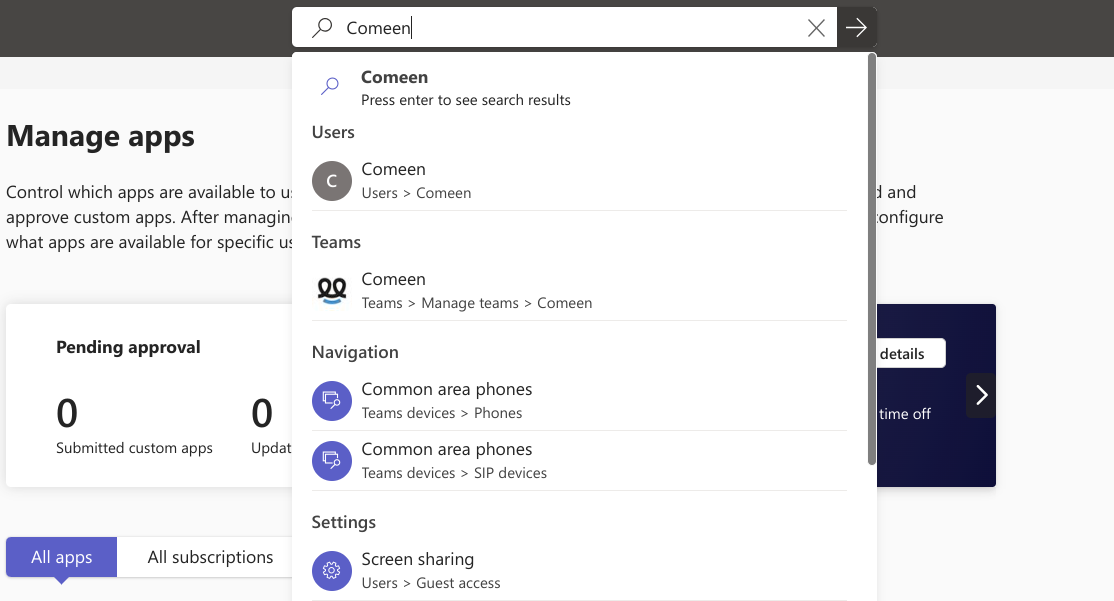The image size is (1114, 601).
Task: Advance the banner carousel with right chevron
Action: point(981,395)
